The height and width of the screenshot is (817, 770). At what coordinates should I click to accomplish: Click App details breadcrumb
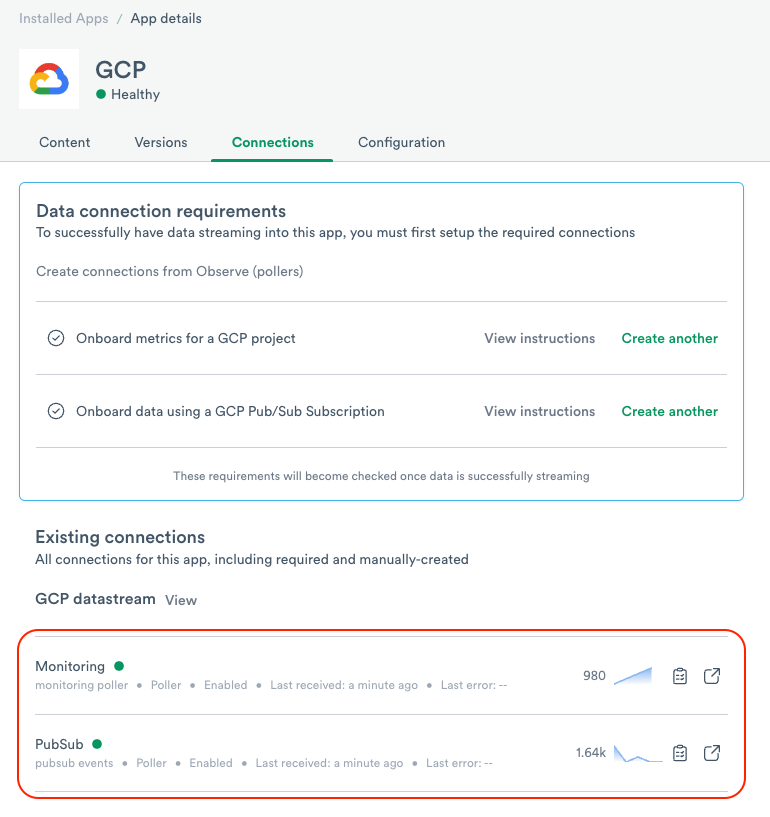click(x=166, y=18)
